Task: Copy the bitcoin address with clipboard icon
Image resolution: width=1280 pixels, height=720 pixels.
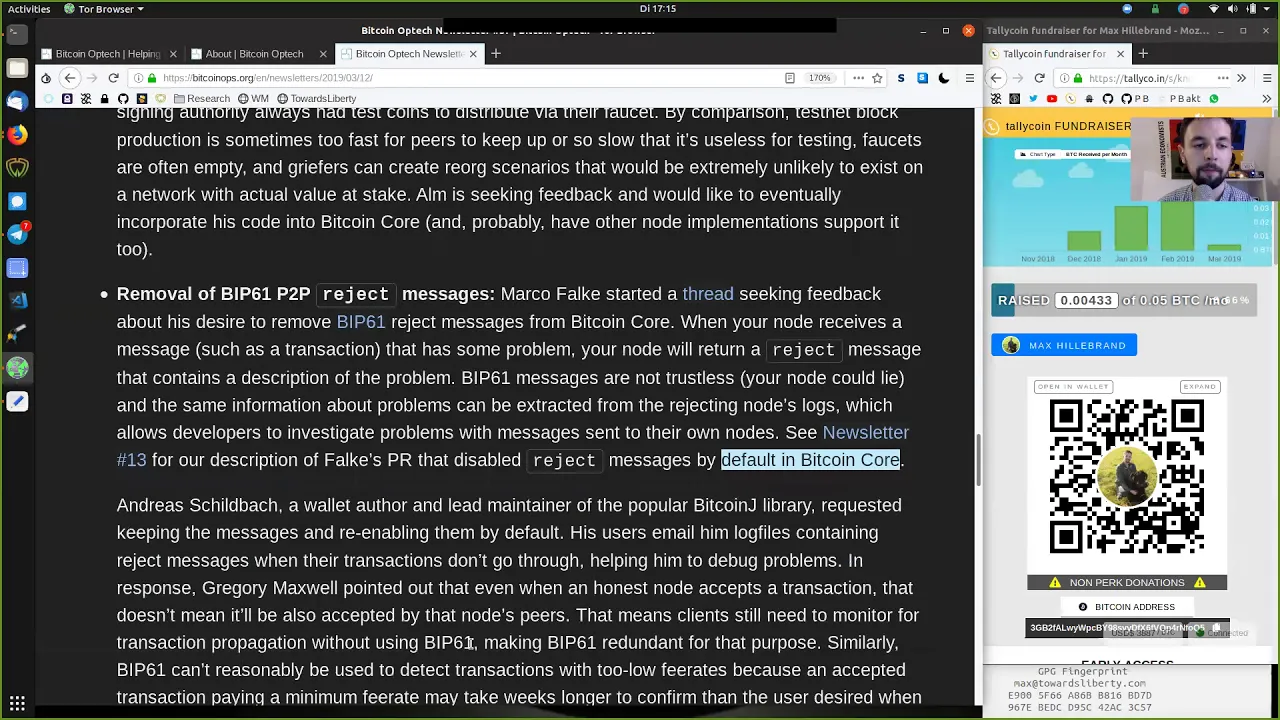Action: [1216, 629]
